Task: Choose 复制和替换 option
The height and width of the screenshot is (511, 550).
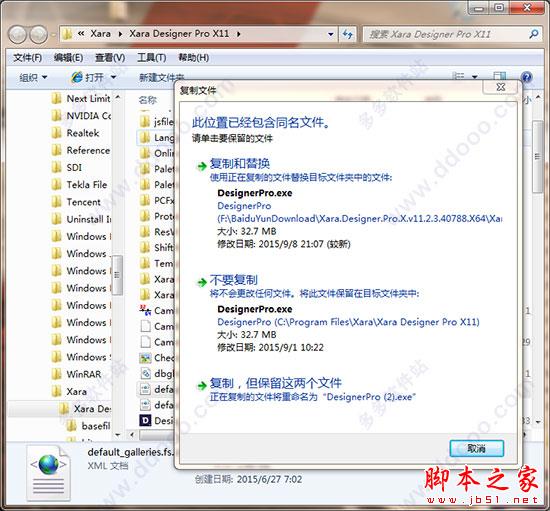Action: click(x=240, y=164)
